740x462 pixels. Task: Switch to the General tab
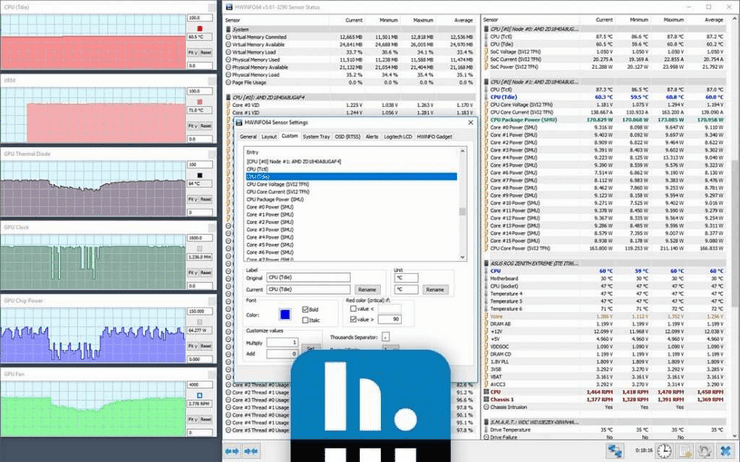tap(248, 137)
